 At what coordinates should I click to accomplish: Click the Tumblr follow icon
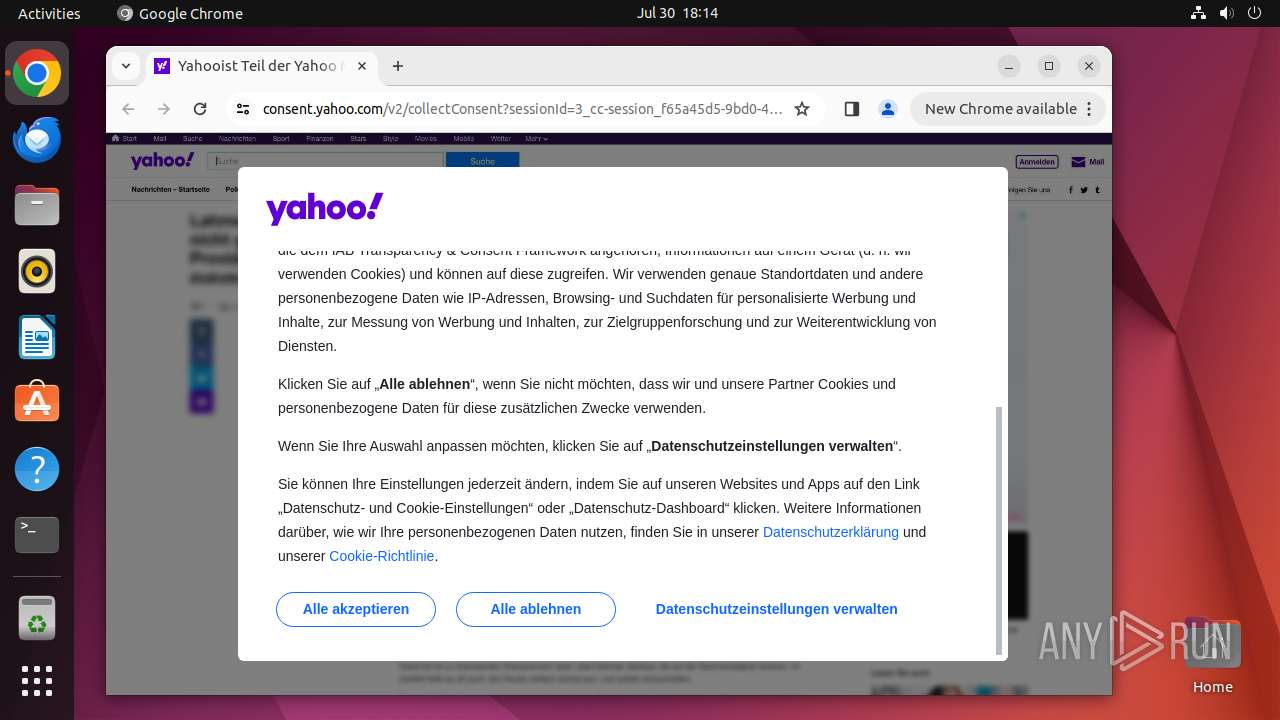tap(1097, 189)
